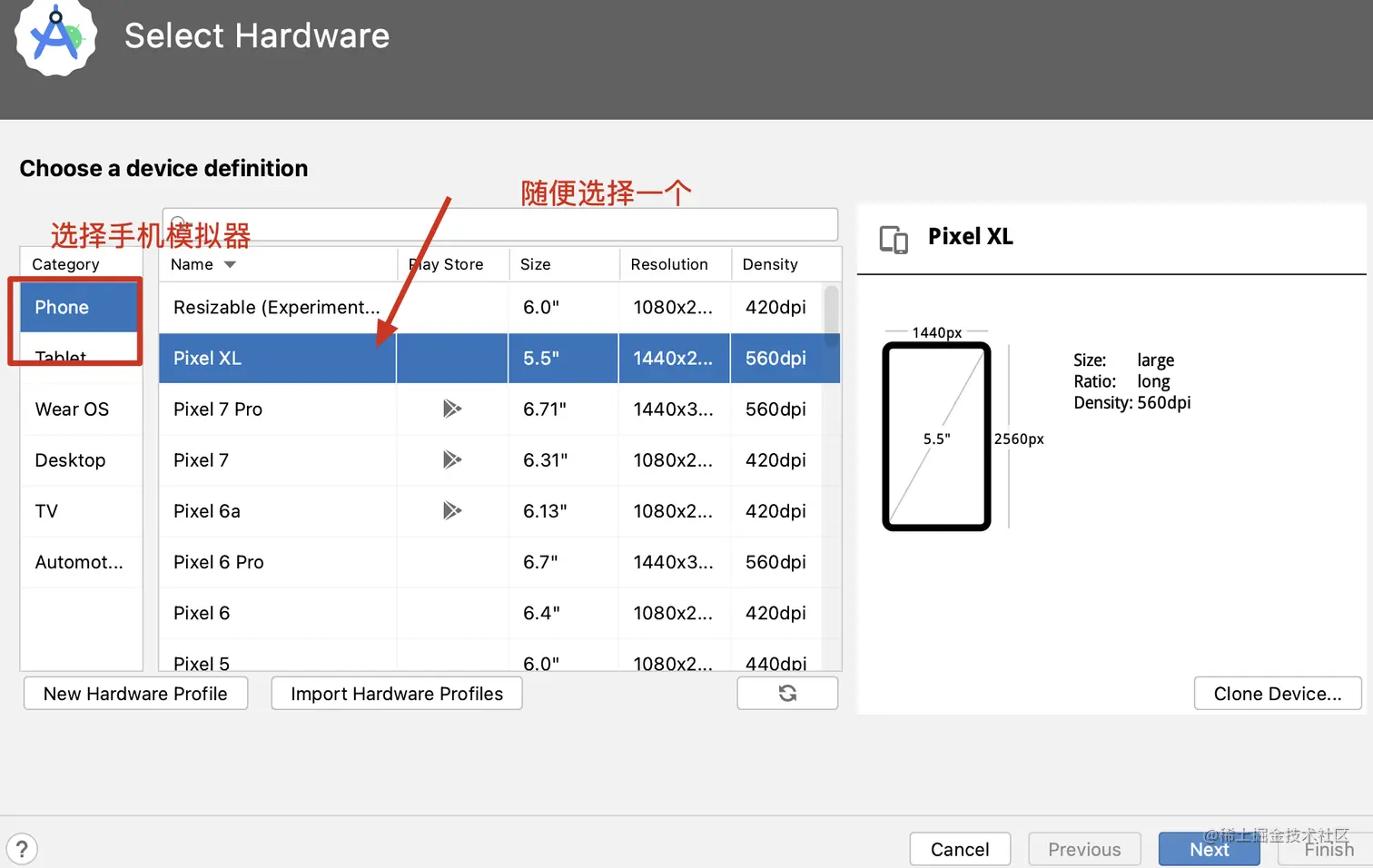Viewport: 1373px width, 868px height.
Task: Click the New Hardware Profile button
Action: pyautogui.click(x=135, y=694)
